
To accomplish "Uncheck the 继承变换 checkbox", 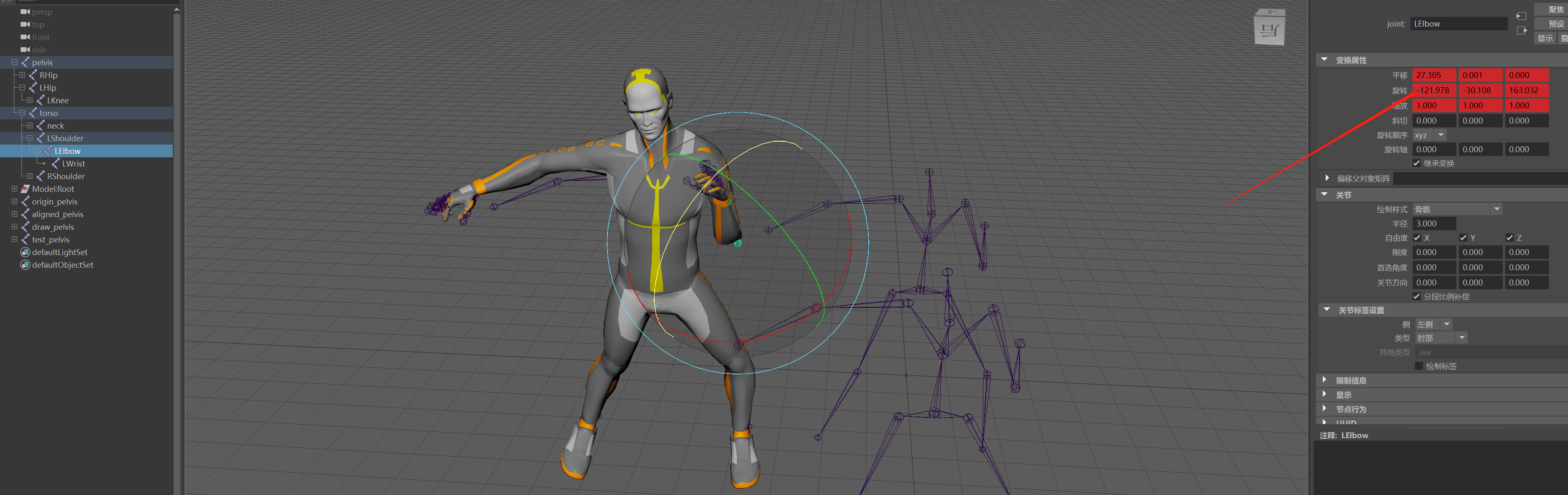I will 1416,163.
